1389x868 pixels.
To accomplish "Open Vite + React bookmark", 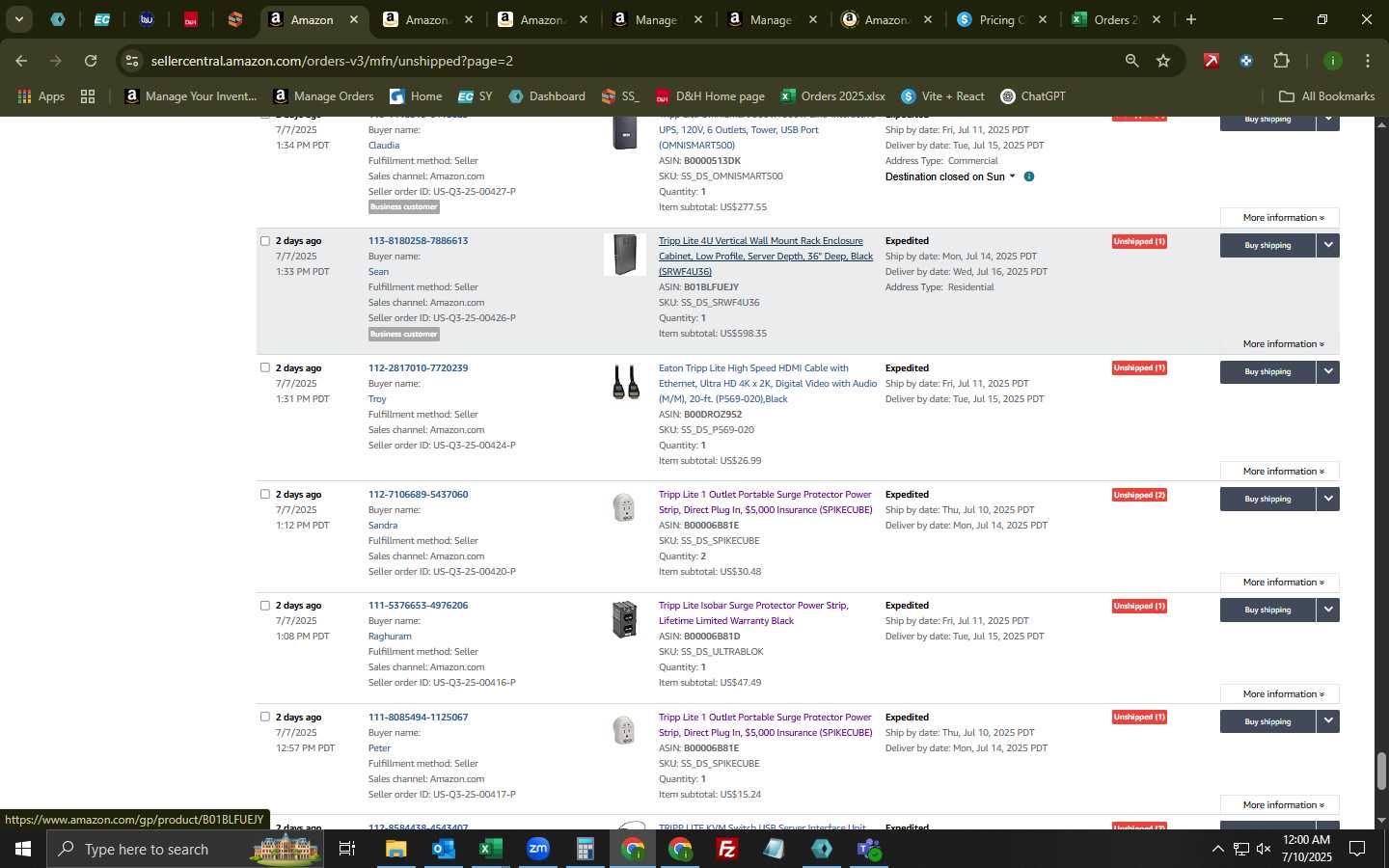I will [942, 96].
